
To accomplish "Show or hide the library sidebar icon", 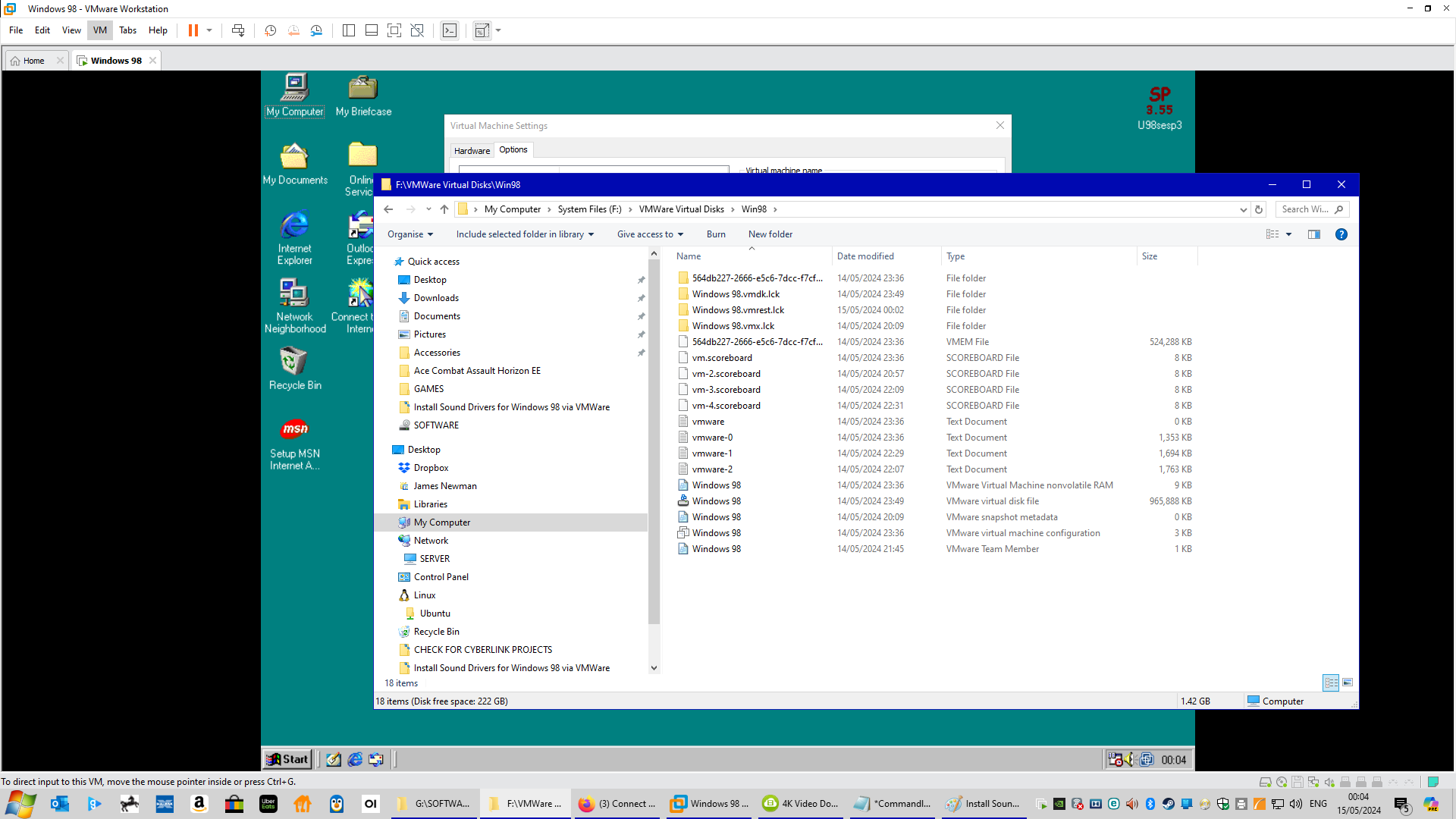I will pyautogui.click(x=348, y=30).
